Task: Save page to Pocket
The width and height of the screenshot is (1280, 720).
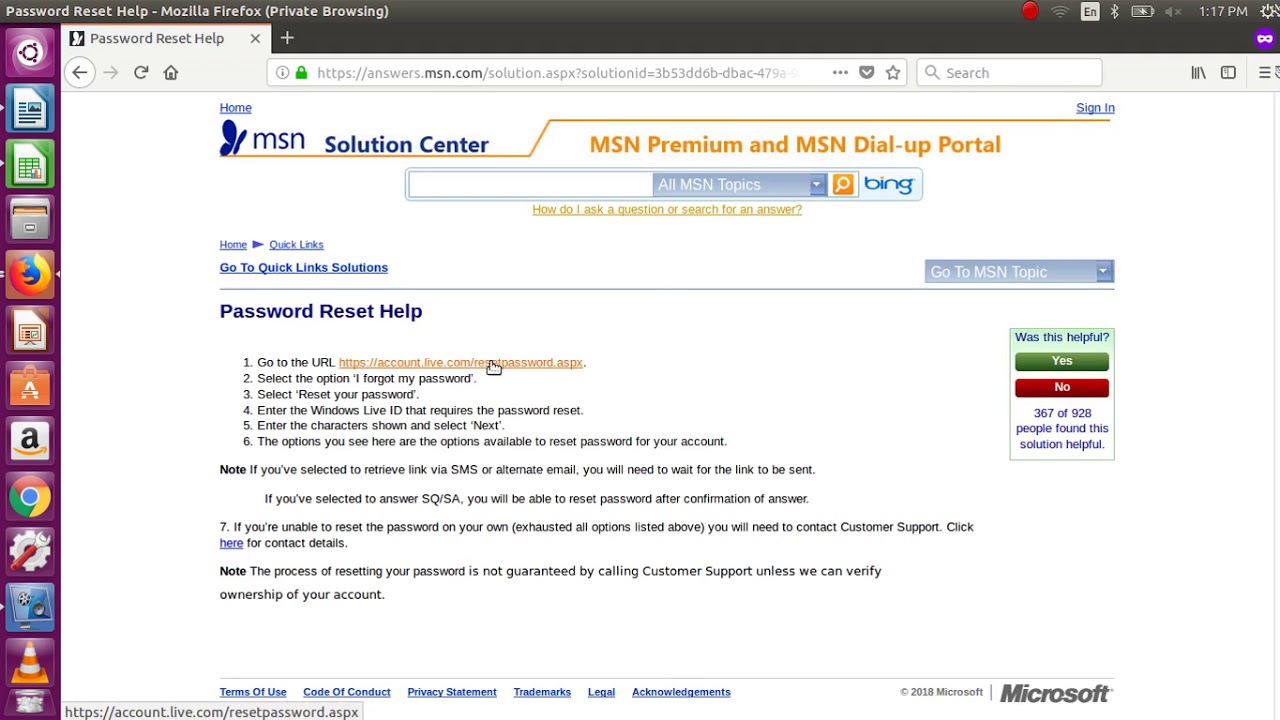Action: (x=867, y=72)
